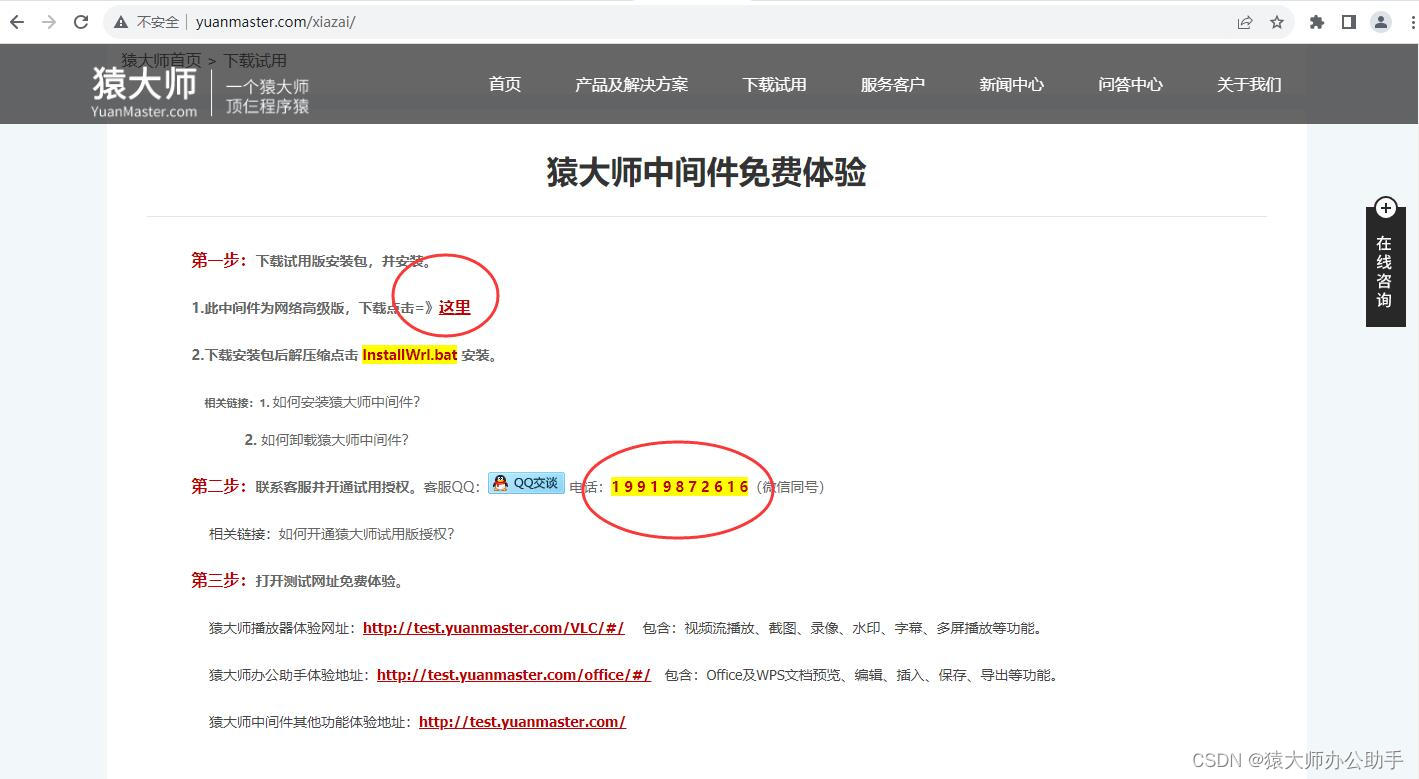Click the 第一步 step label
1419x779 pixels.
[219, 260]
